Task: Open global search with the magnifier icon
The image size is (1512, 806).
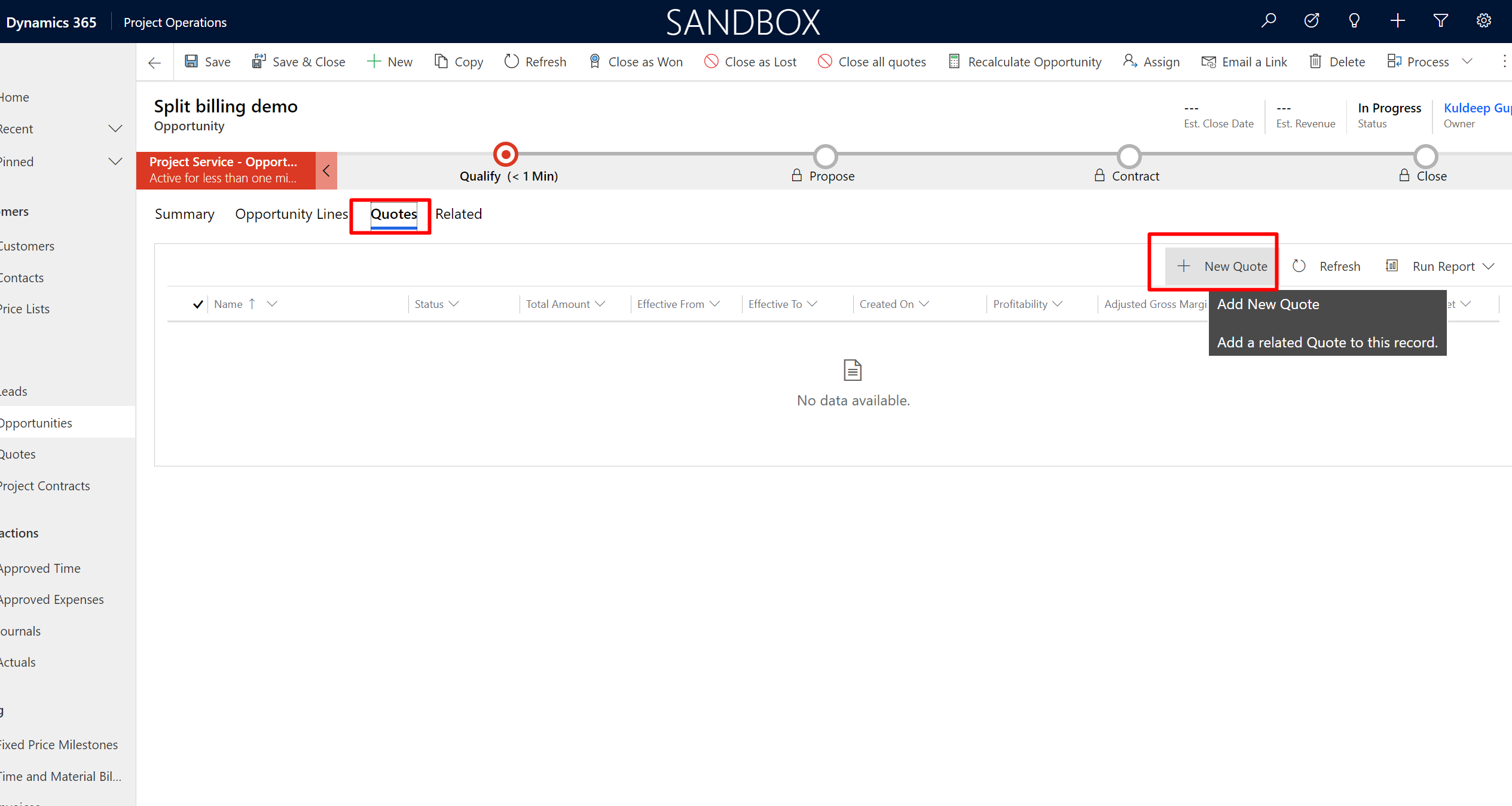Action: click(1268, 20)
